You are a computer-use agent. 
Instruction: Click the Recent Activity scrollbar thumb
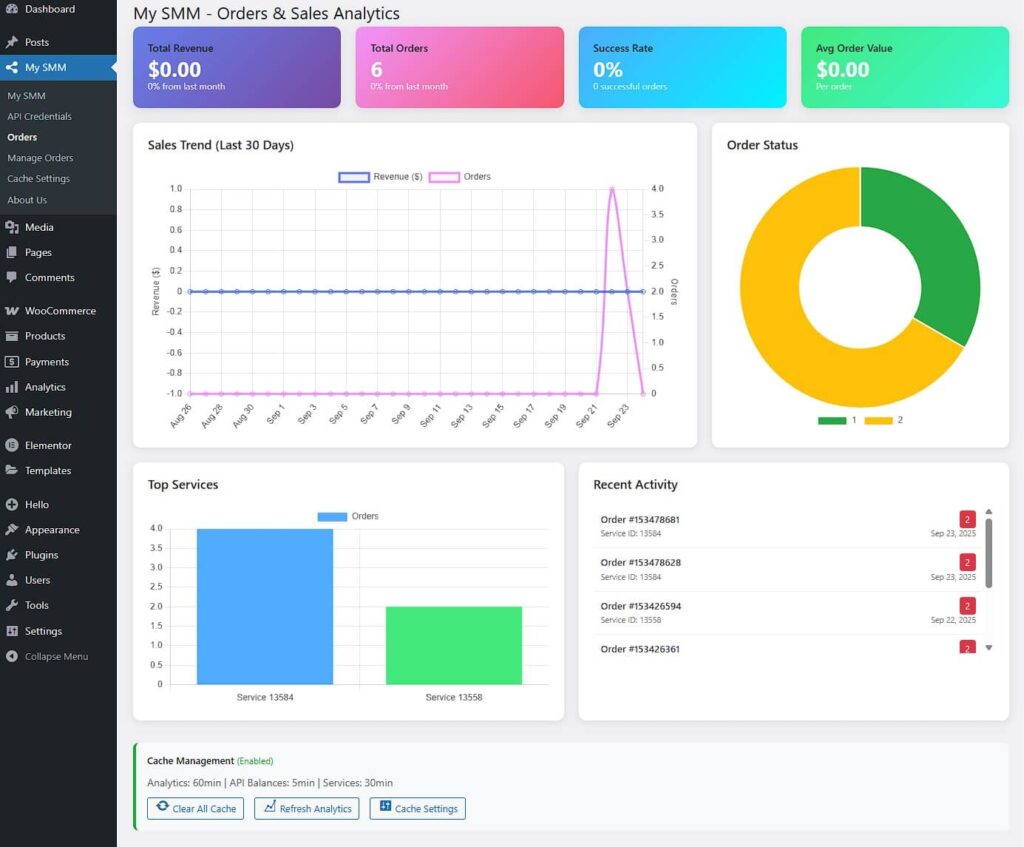(989, 552)
